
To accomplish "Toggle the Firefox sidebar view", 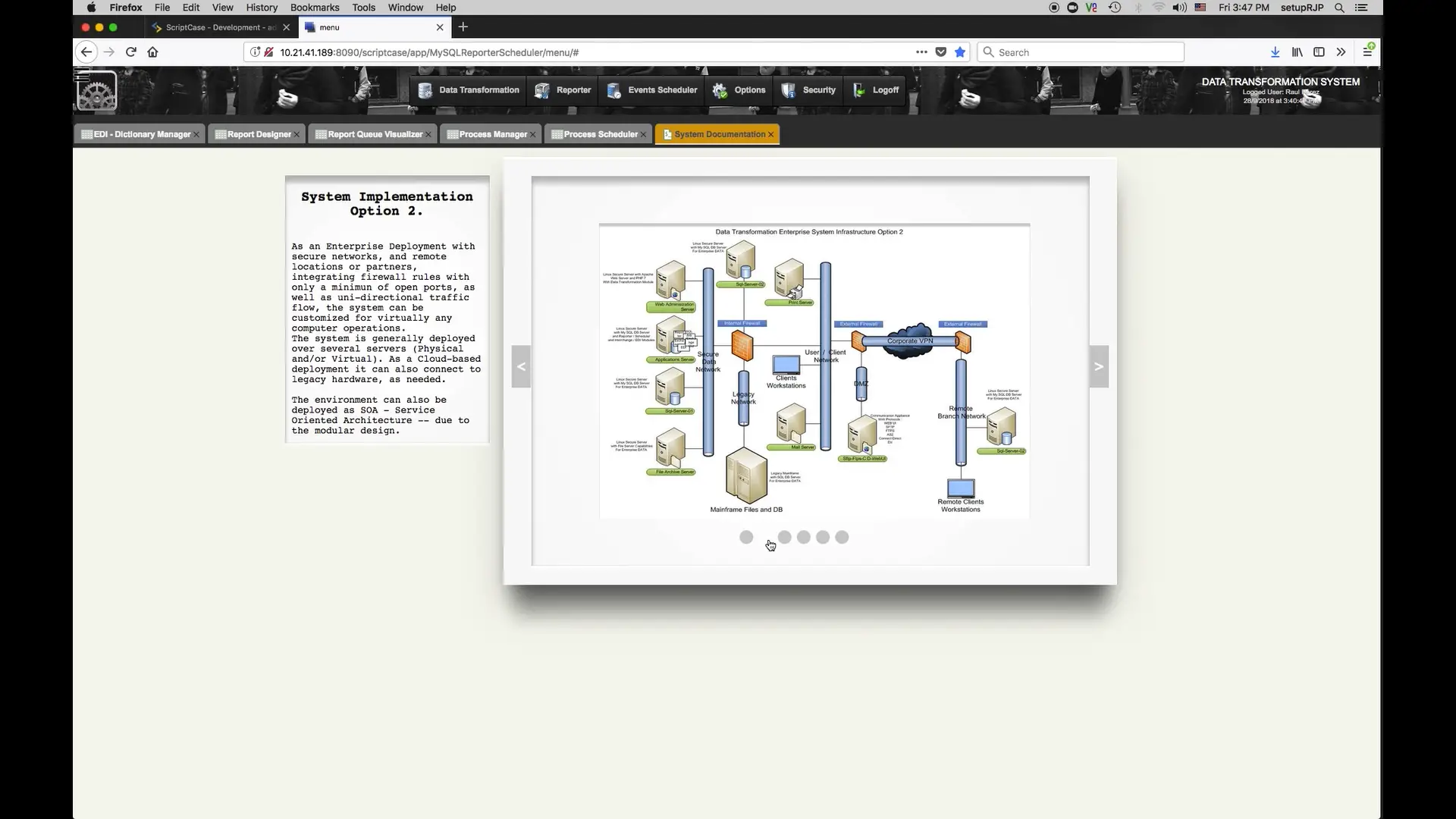I will click(x=1319, y=52).
